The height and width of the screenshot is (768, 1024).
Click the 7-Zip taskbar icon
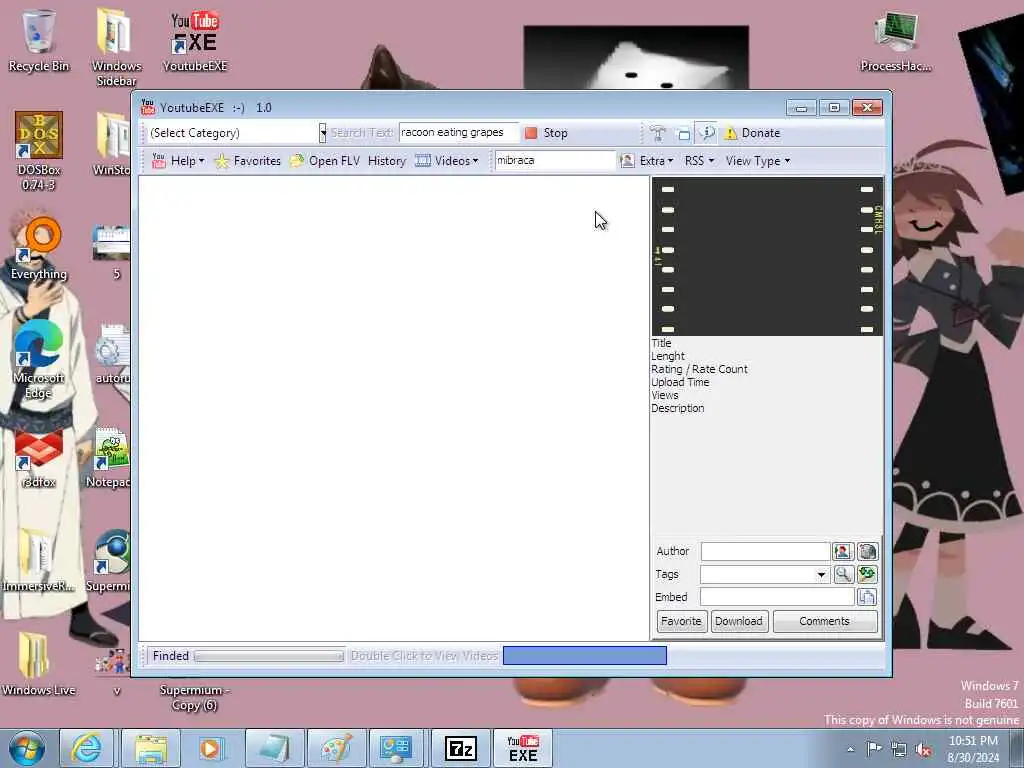click(460, 748)
